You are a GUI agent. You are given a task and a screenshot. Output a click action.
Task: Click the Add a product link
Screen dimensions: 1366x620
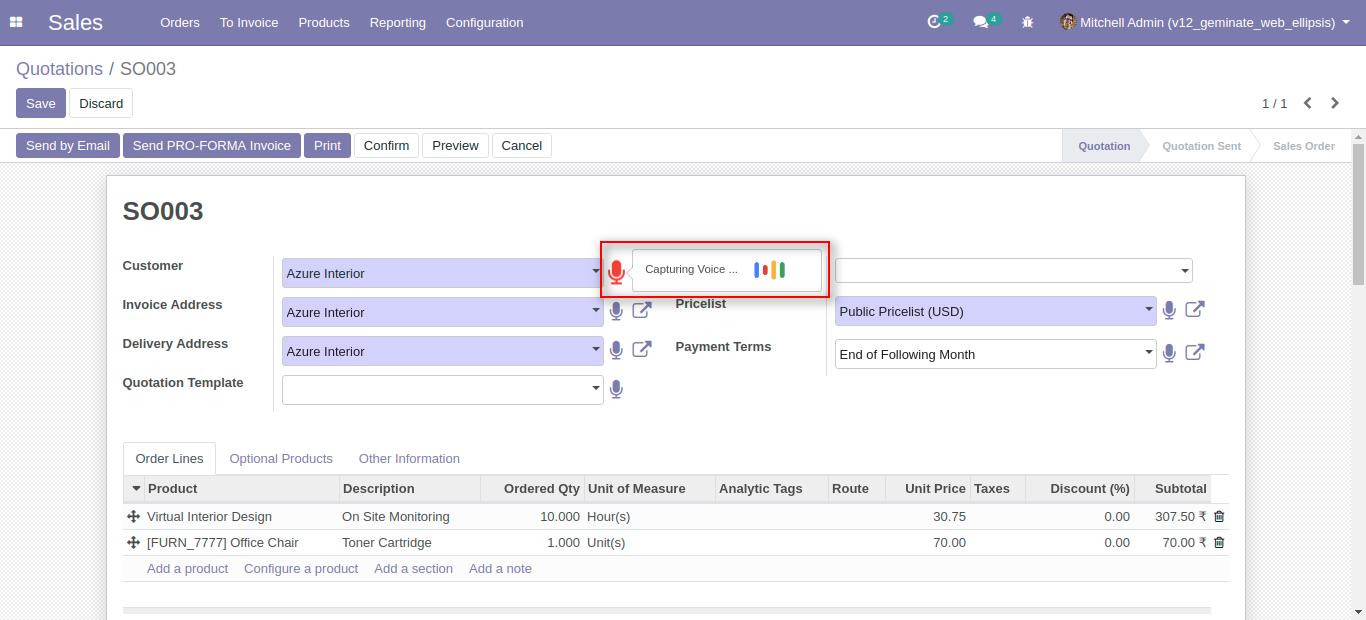187,568
